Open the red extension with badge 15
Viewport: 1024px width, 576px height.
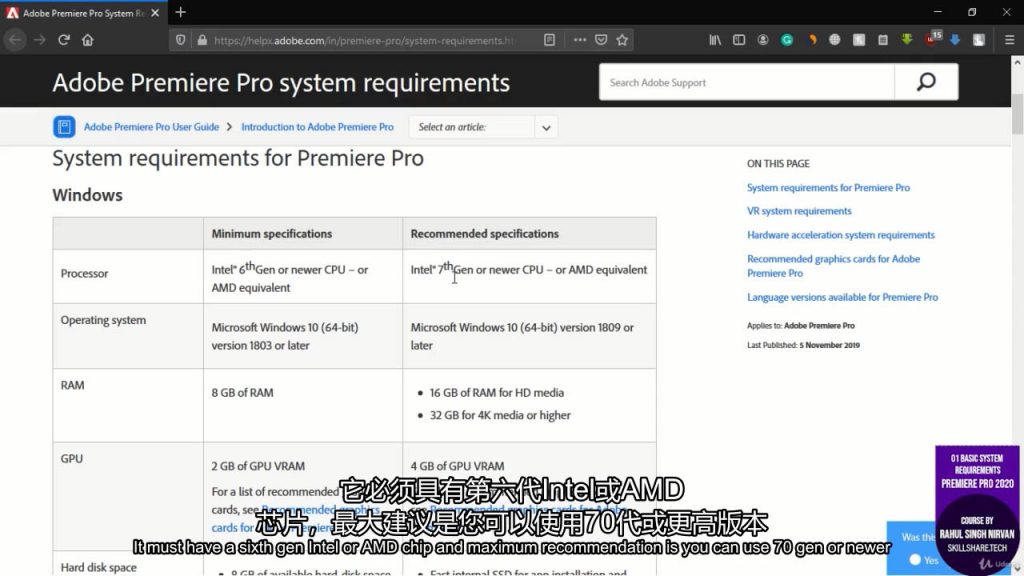[932, 39]
